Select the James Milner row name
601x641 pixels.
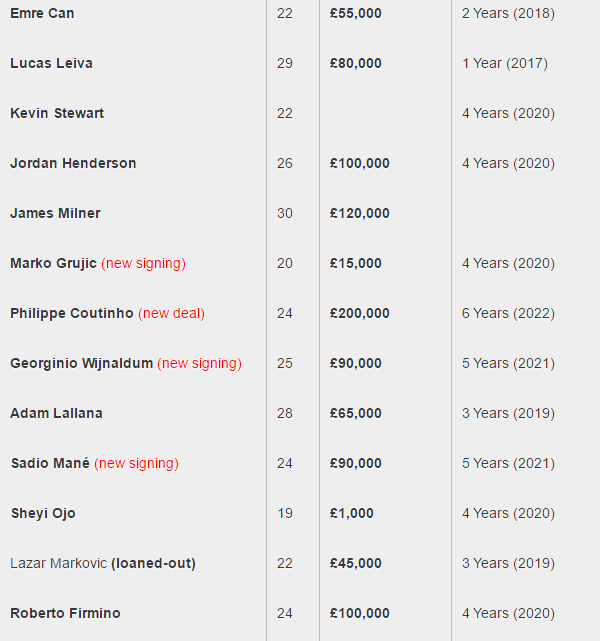(x=55, y=213)
